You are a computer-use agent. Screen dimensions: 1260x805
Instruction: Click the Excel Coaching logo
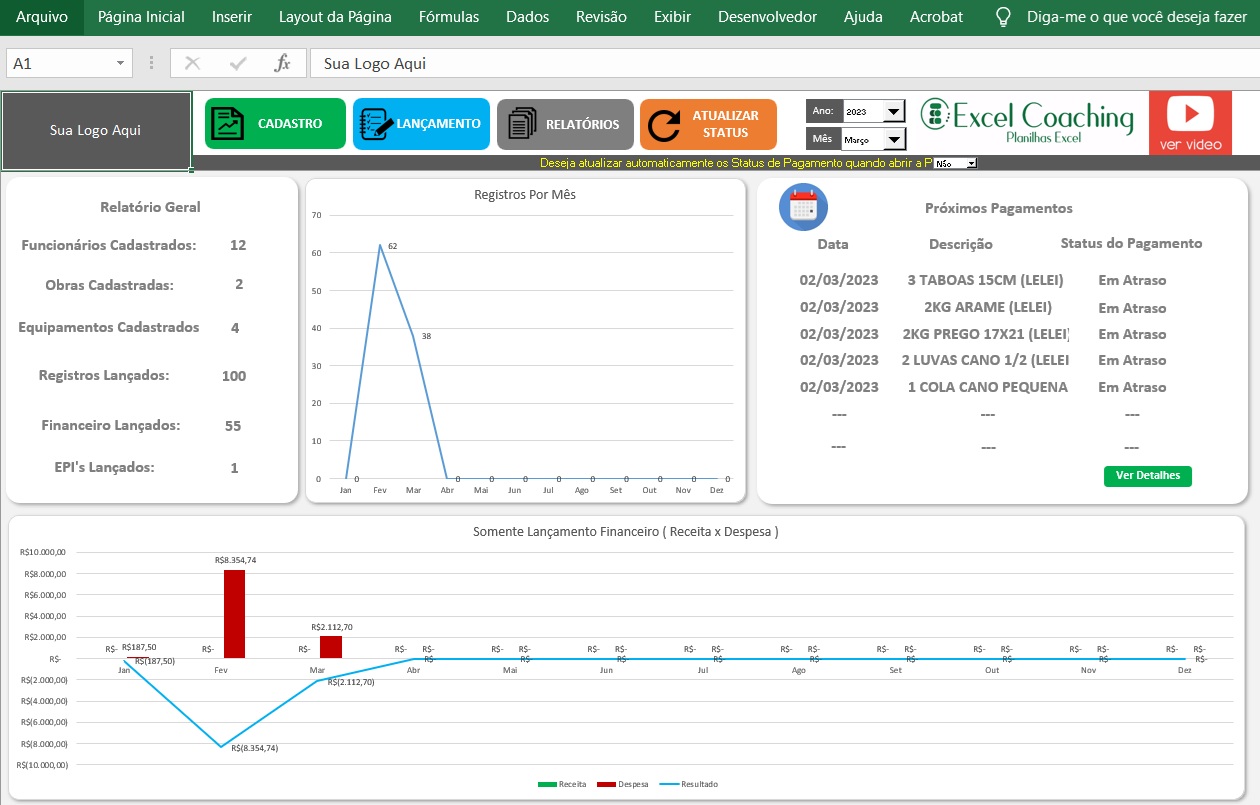(1027, 123)
